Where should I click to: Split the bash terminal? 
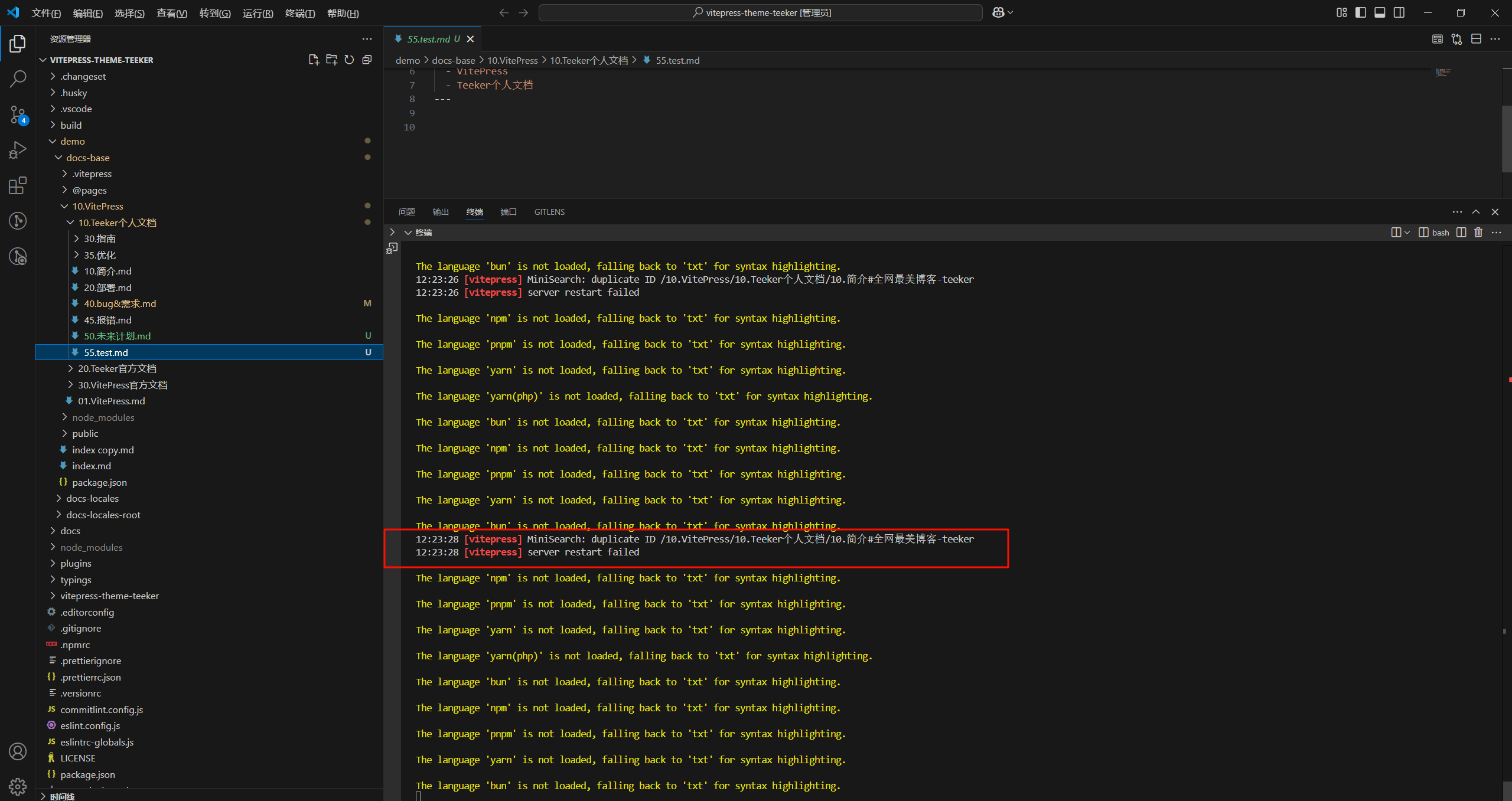coord(1461,233)
